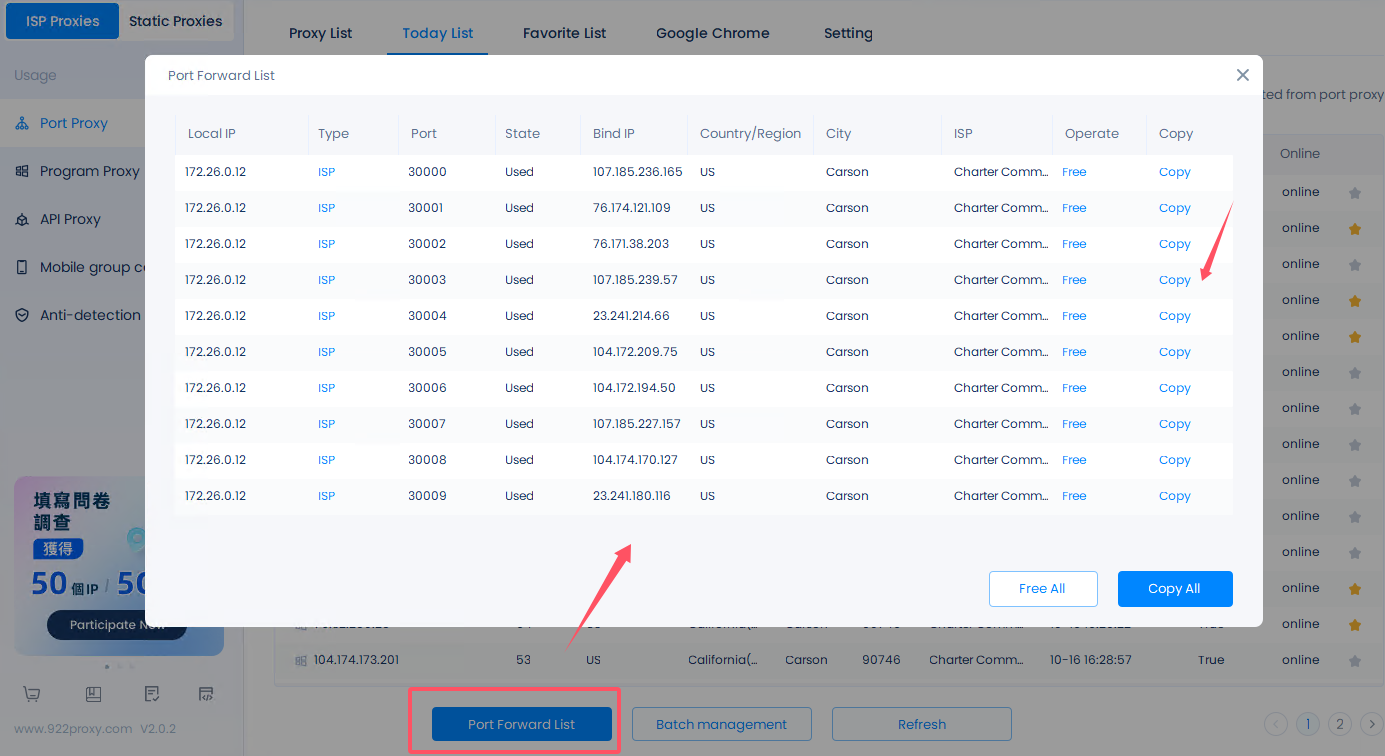Free port 30009
The height and width of the screenshot is (756, 1385).
click(1074, 496)
